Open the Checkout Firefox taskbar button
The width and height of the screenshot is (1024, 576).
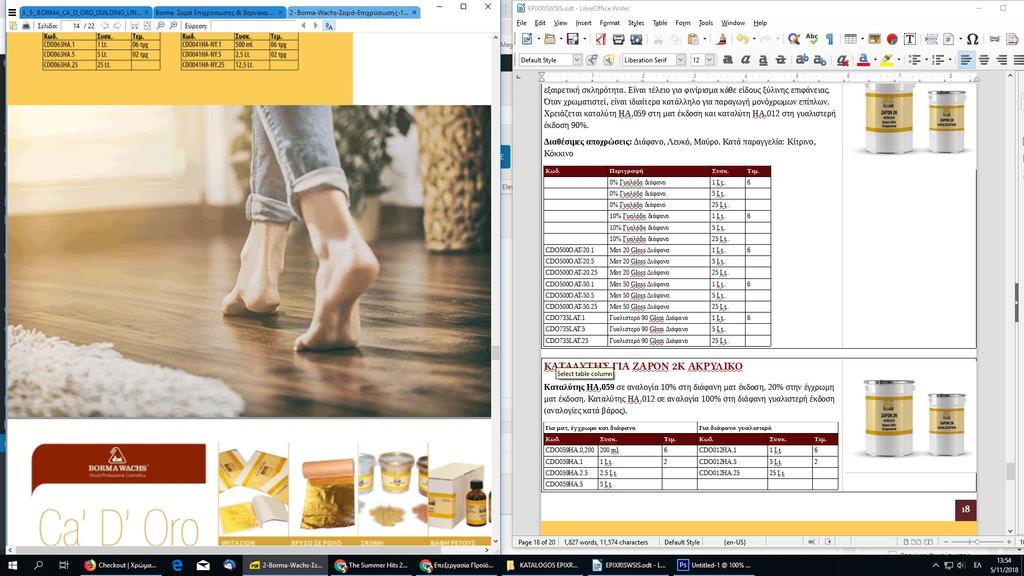121,565
